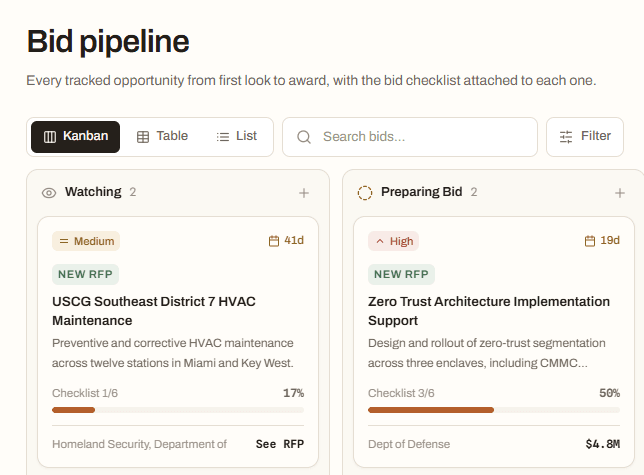Click the 41d deadline text
The image size is (644, 475).
294,240
